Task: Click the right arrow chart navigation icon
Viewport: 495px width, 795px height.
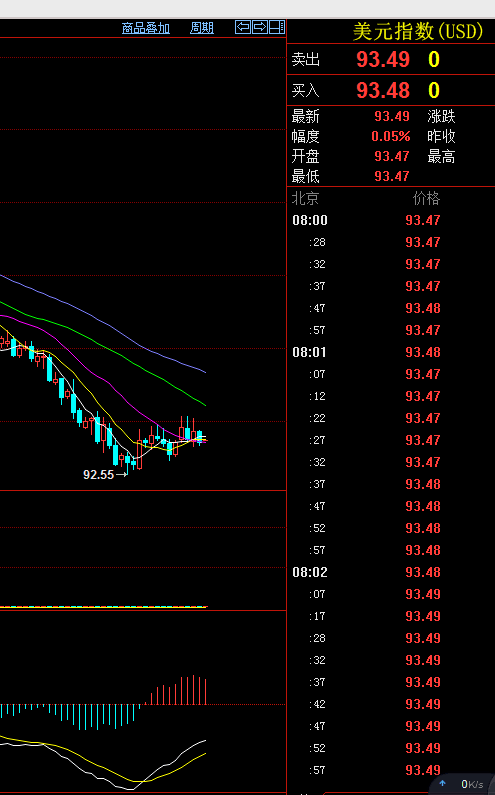Action: (x=260, y=27)
